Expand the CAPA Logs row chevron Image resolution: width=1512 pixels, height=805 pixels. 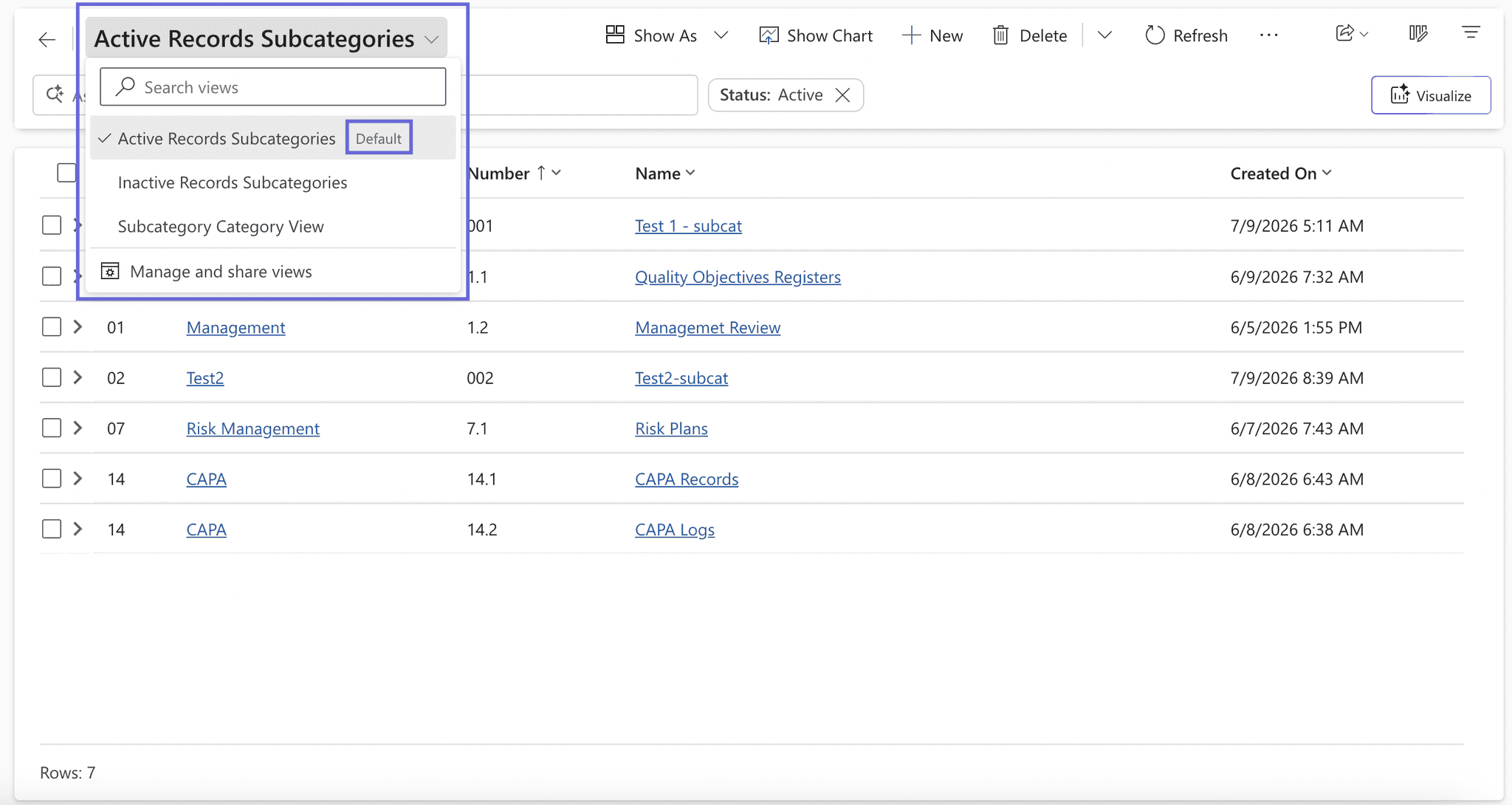pos(78,529)
